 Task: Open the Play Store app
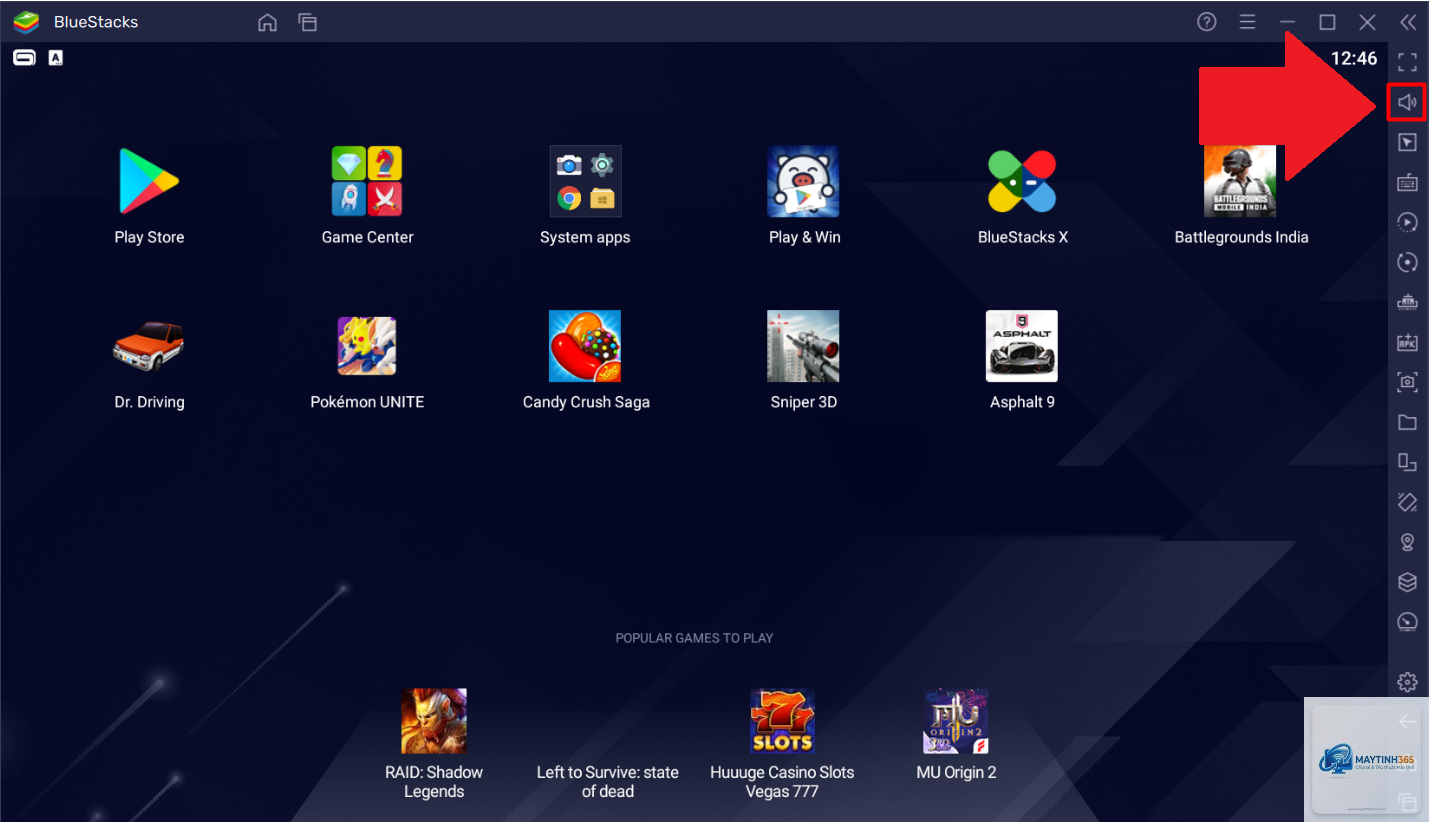click(x=149, y=181)
